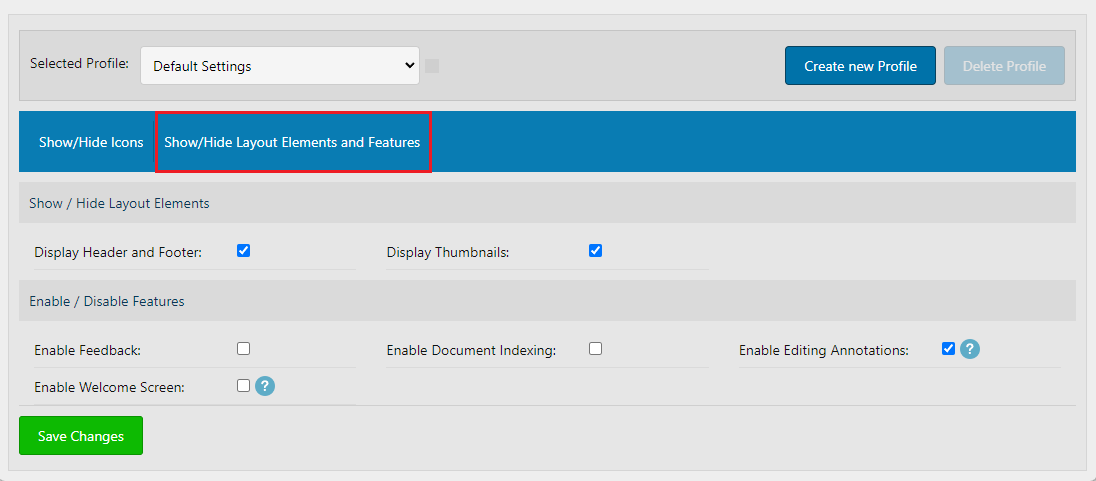The image size is (1096, 481).
Task: Click the Enable Document Indexing label text
Action: pos(471,351)
